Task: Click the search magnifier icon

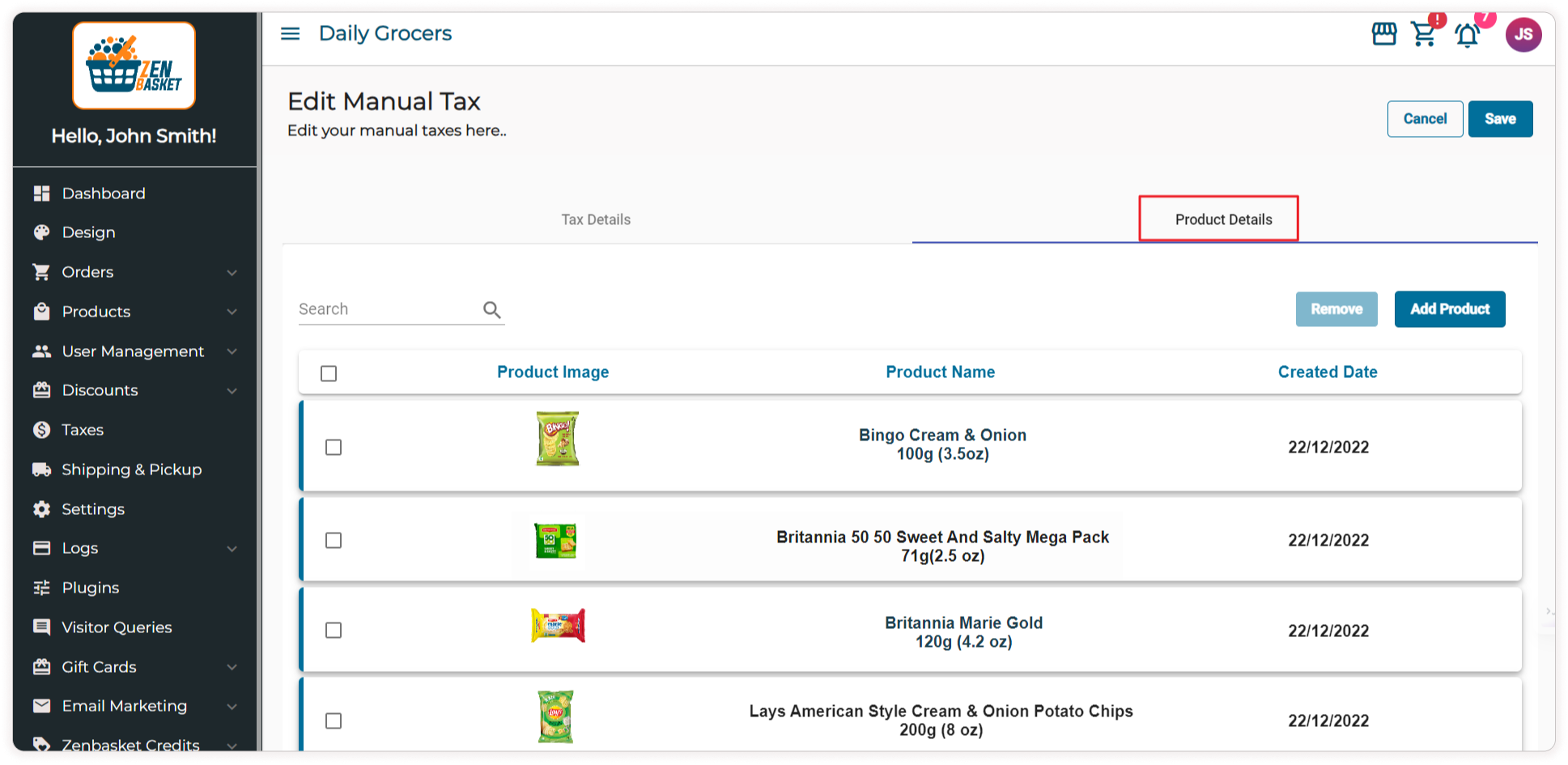Action: [x=491, y=309]
